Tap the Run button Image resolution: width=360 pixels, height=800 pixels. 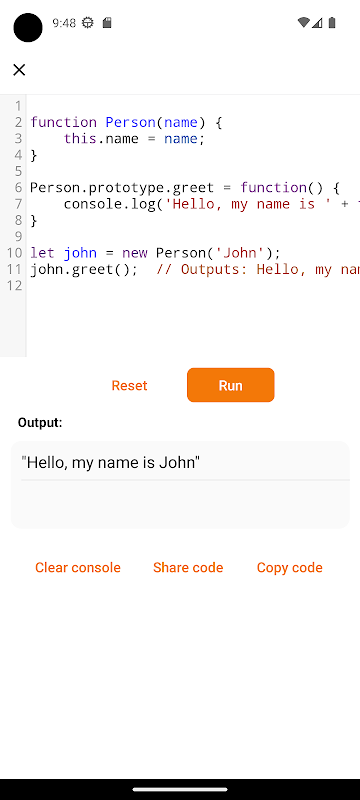(230, 385)
